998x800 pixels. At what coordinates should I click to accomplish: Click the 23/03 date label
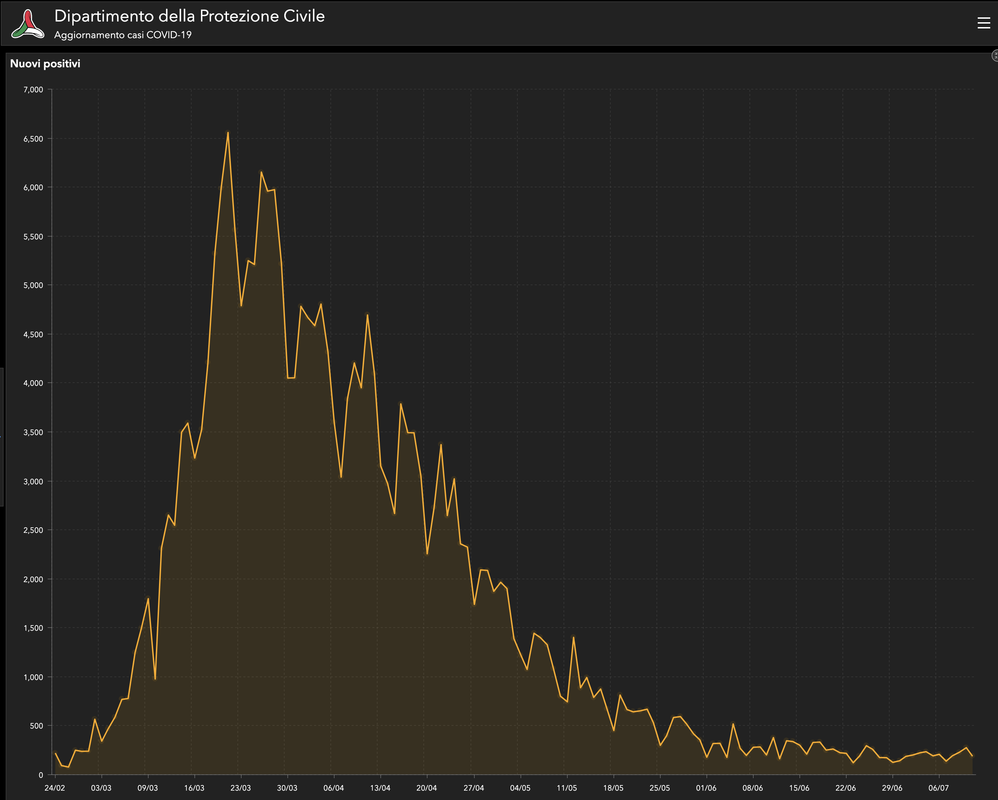pyautogui.click(x=241, y=788)
